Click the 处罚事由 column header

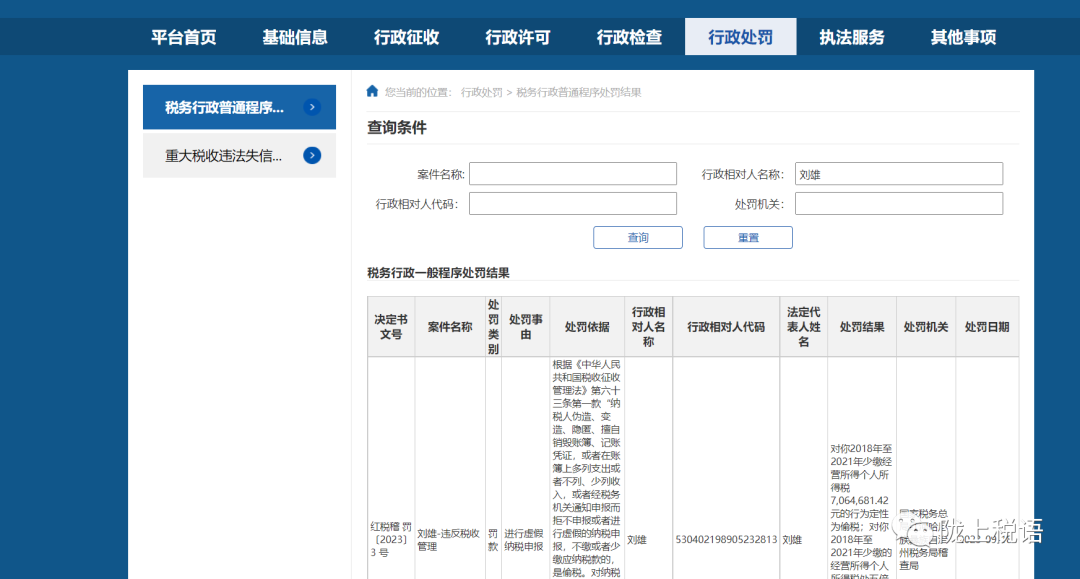(526, 327)
